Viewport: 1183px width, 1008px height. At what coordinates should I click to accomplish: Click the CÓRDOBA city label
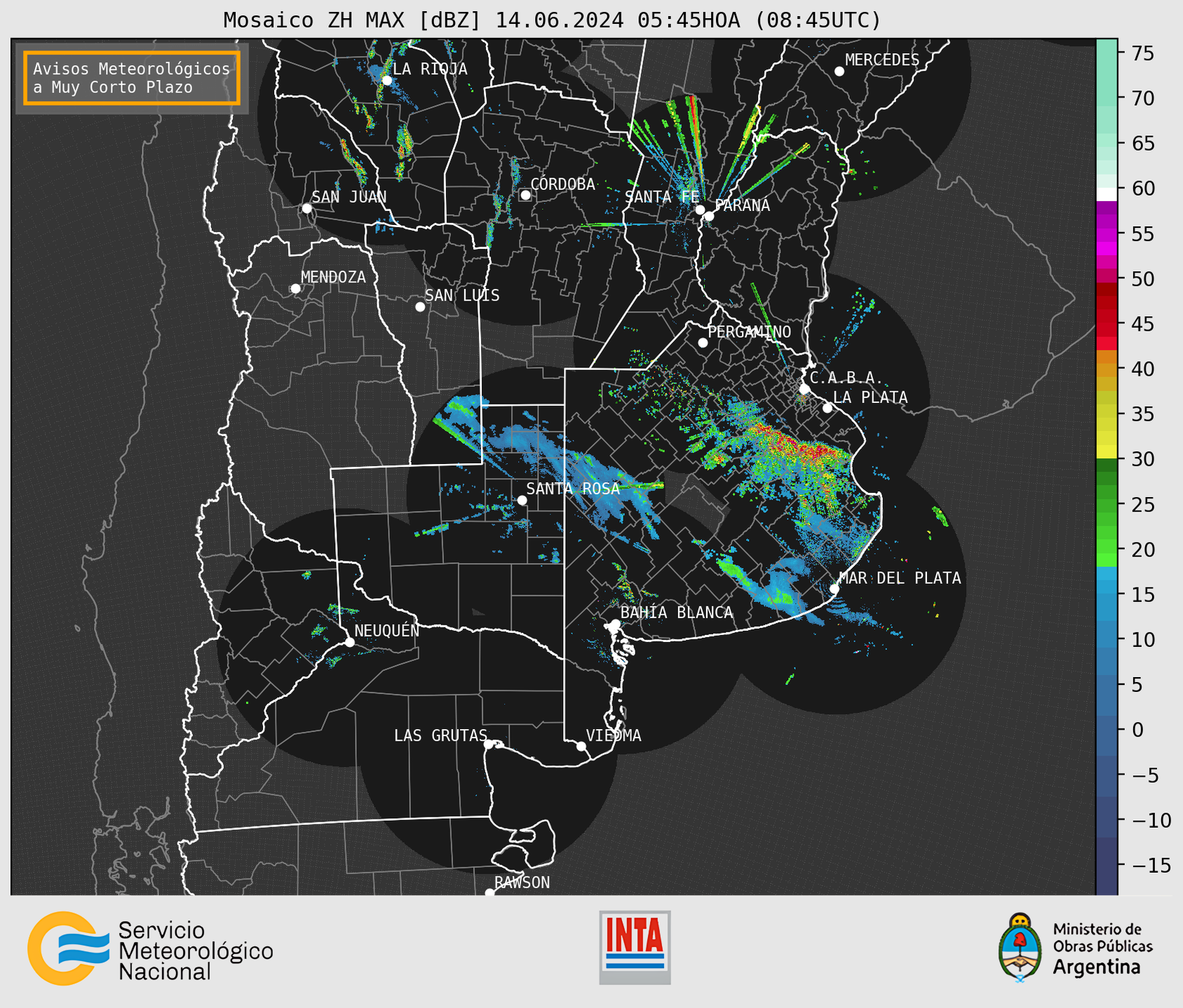click(562, 184)
